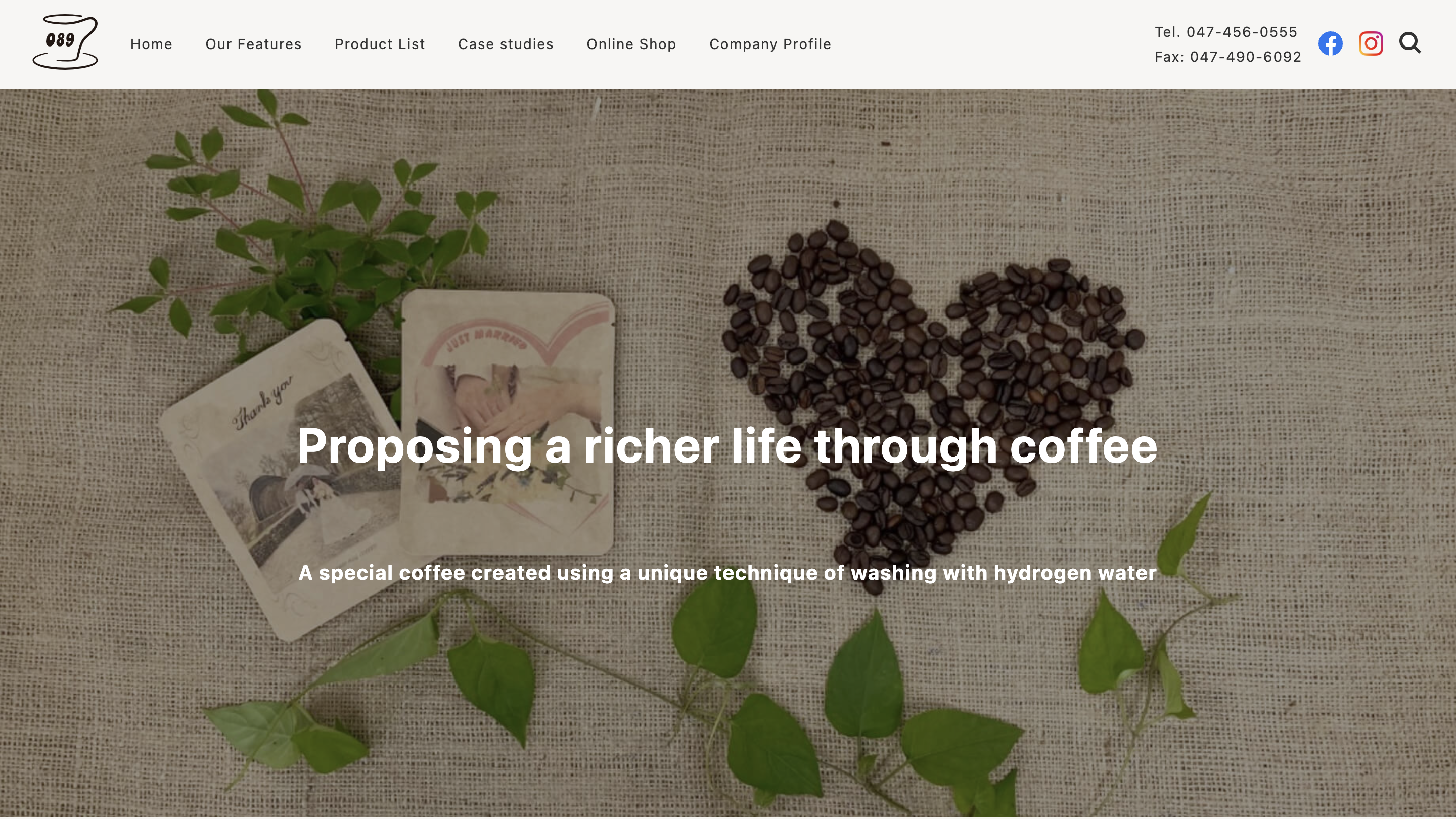Click the Tel. 047-456-0555 phone number
1456x819 pixels.
1225,32
